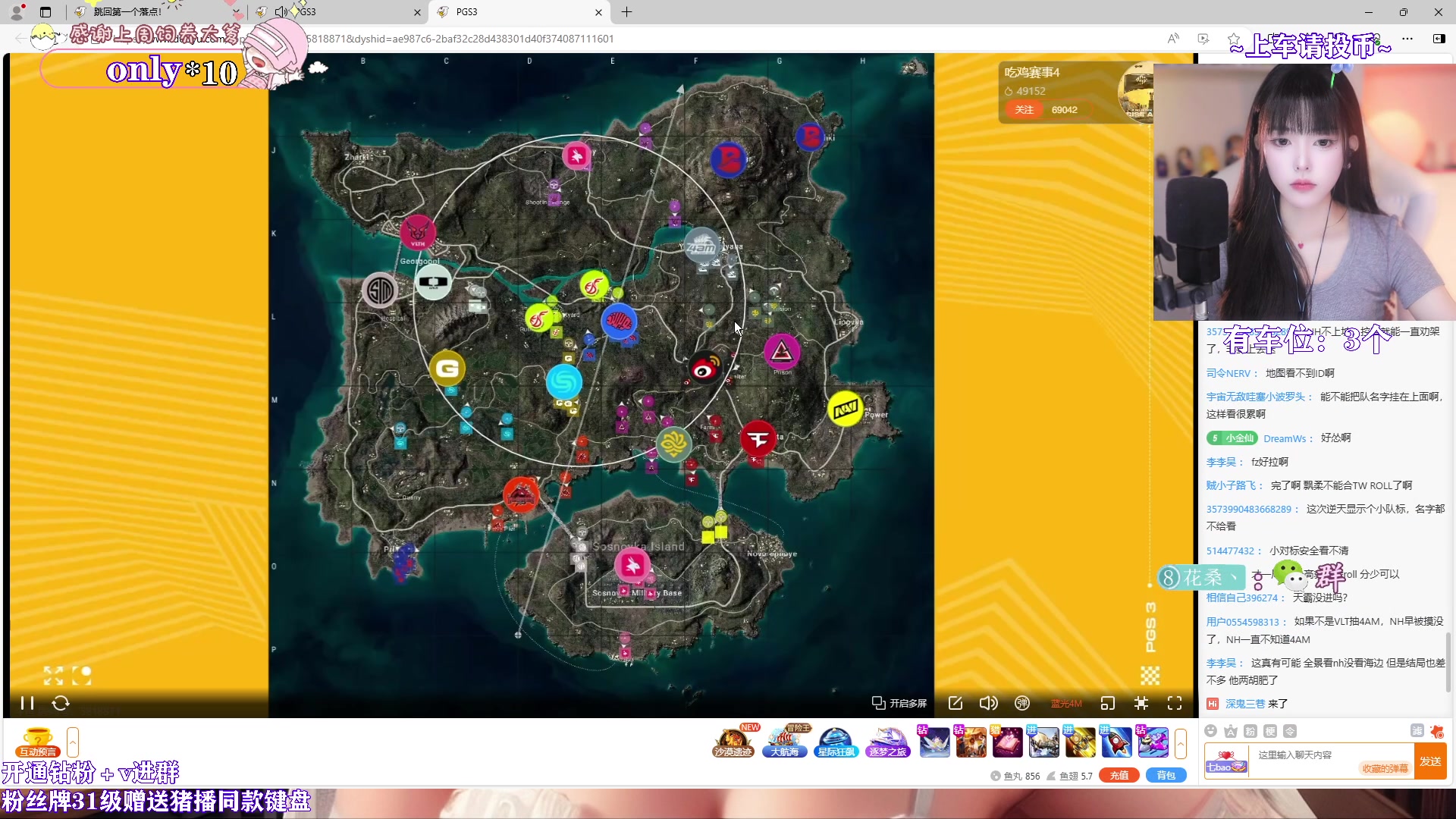Pause the live stream video
1456x819 pixels.
[27, 703]
